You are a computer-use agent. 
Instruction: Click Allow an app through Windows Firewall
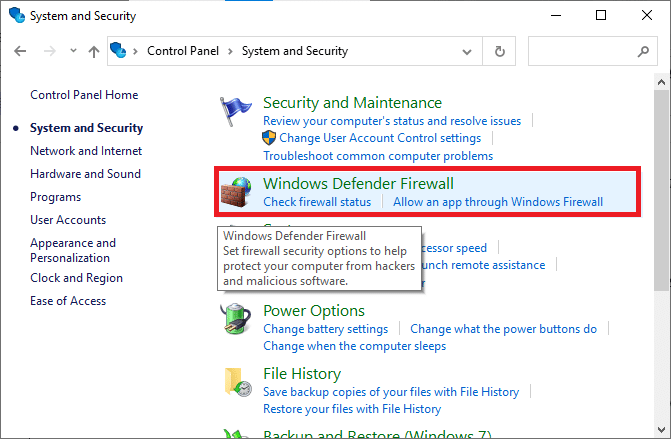click(x=498, y=202)
